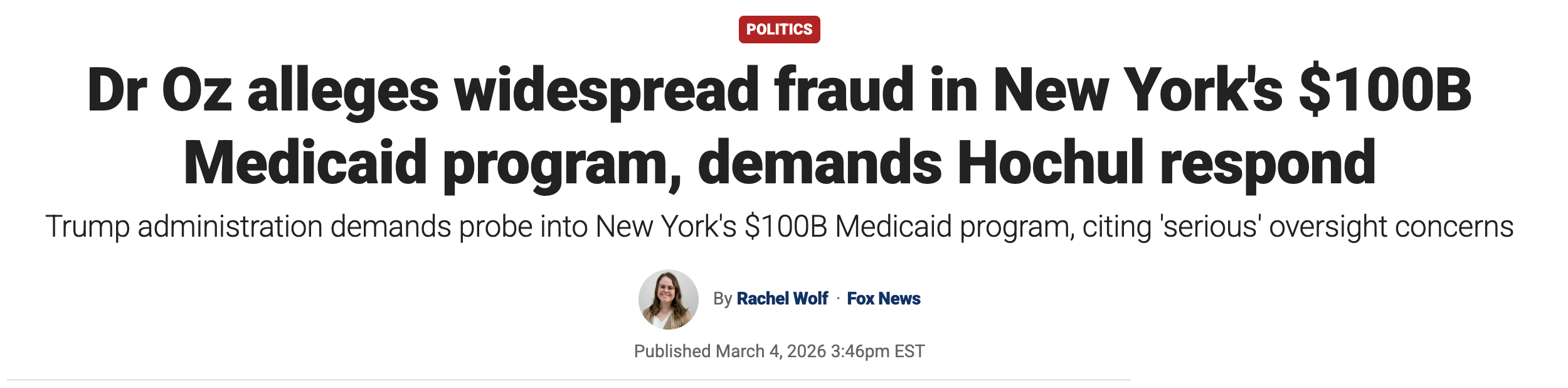The height and width of the screenshot is (388, 1568).
Task: Open the Rachel Wolf author link
Action: [782, 299]
